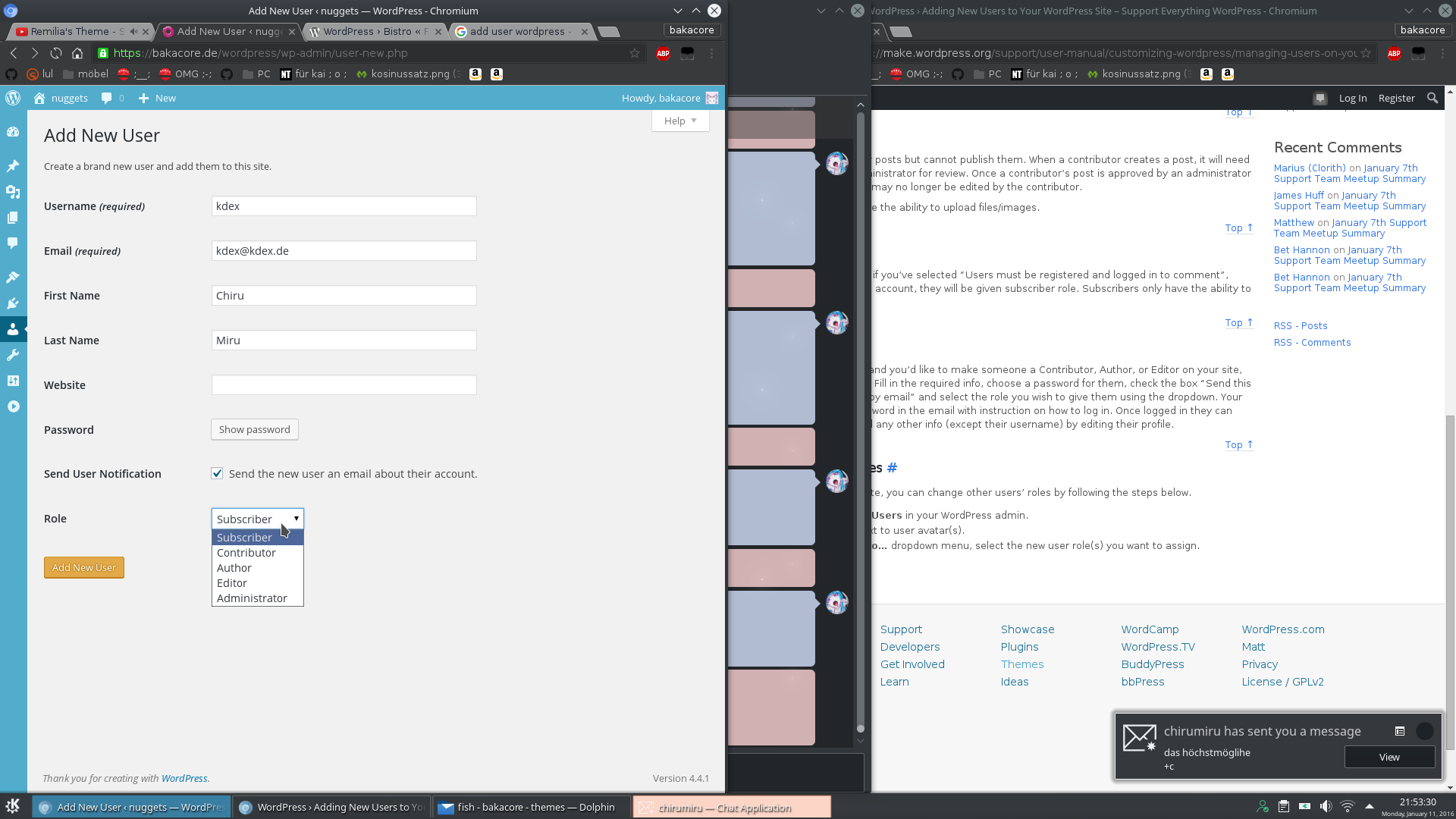Click the chat window's vertical scrollbar

click(860, 422)
